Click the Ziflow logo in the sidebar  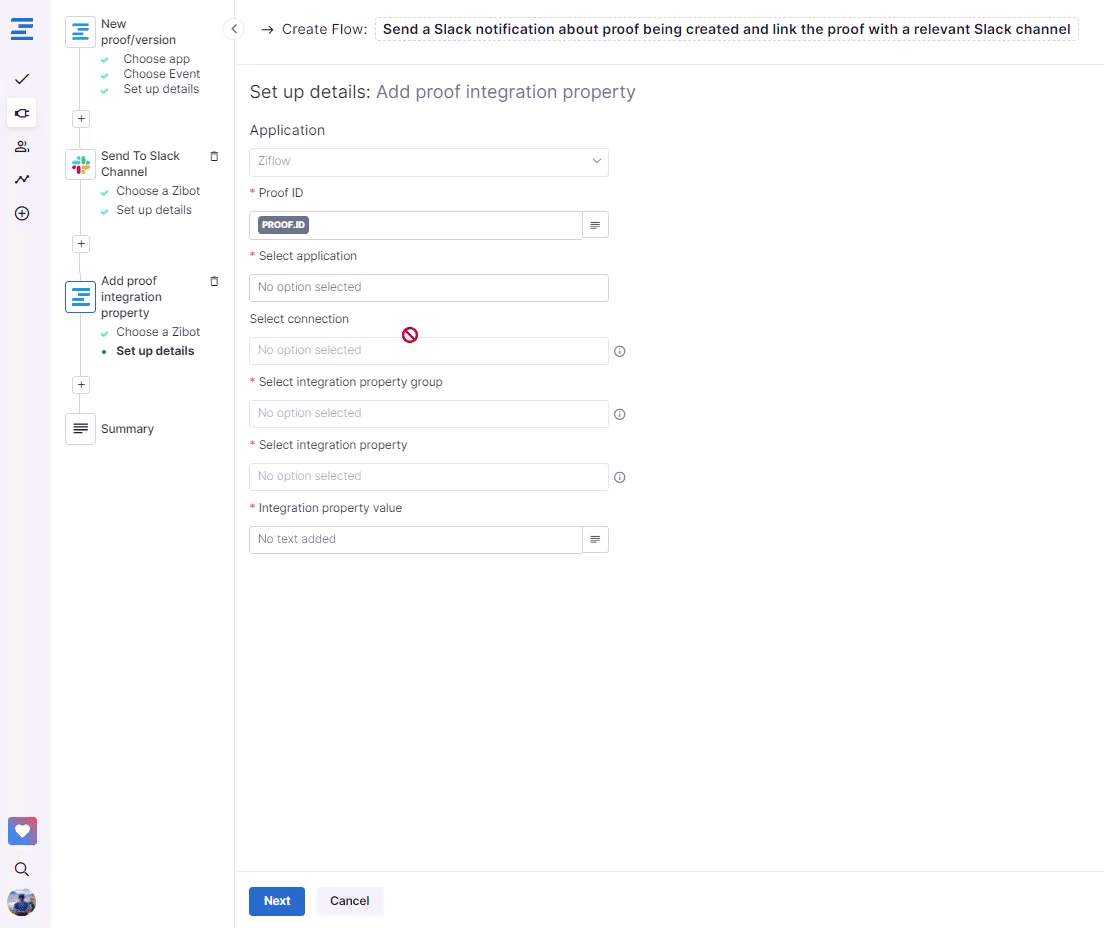click(22, 29)
